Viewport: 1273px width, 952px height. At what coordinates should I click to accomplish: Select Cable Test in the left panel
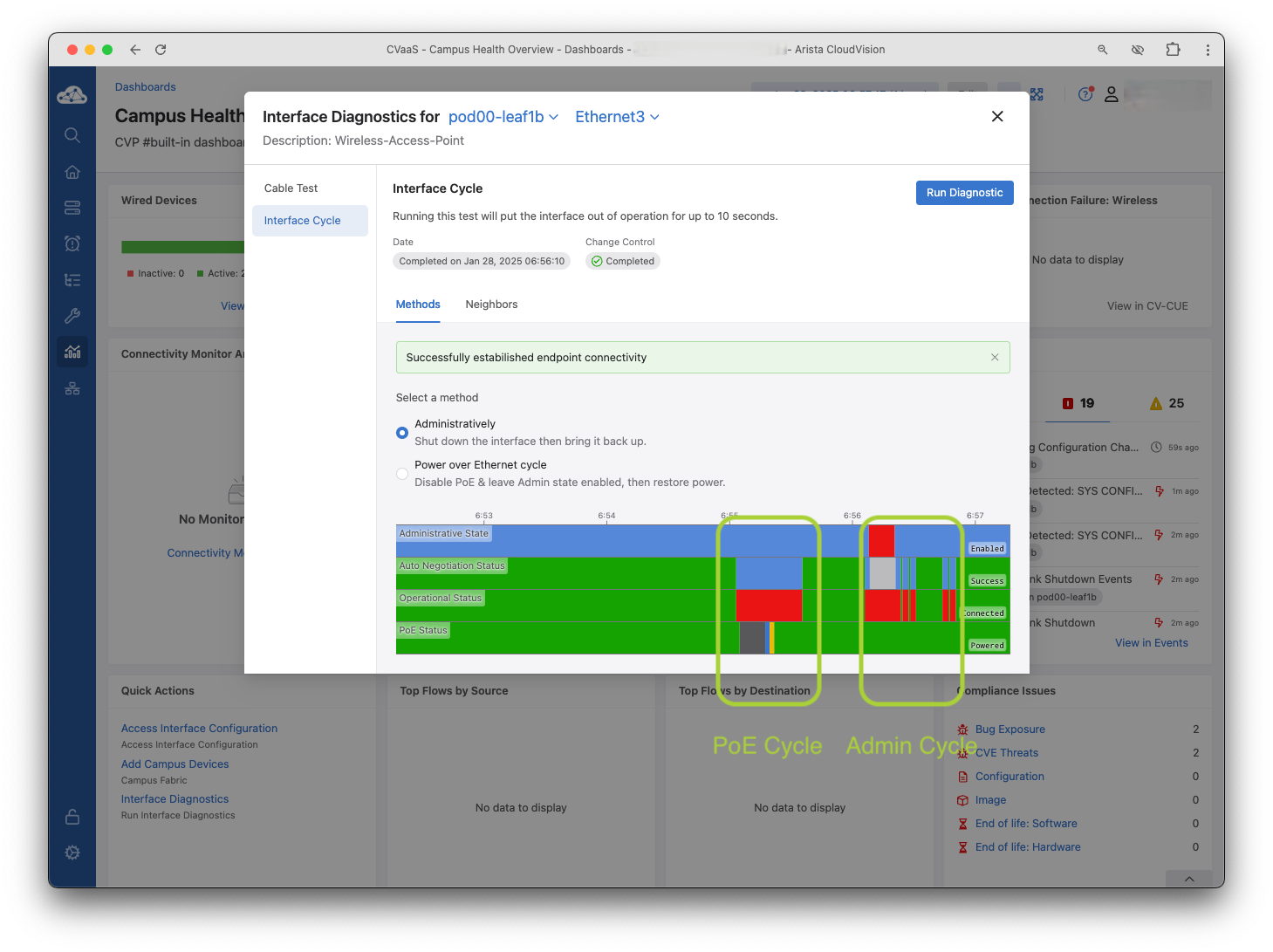pos(291,188)
